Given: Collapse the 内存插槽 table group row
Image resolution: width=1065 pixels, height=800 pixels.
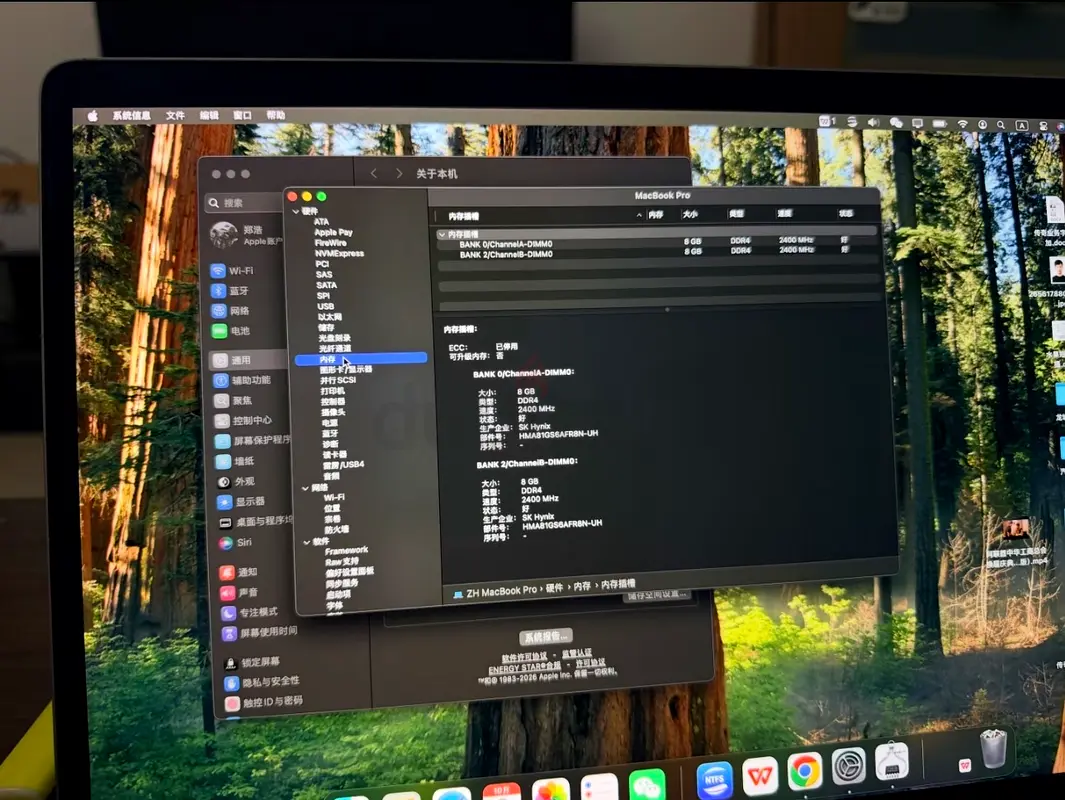Looking at the screenshot, I should (x=442, y=234).
